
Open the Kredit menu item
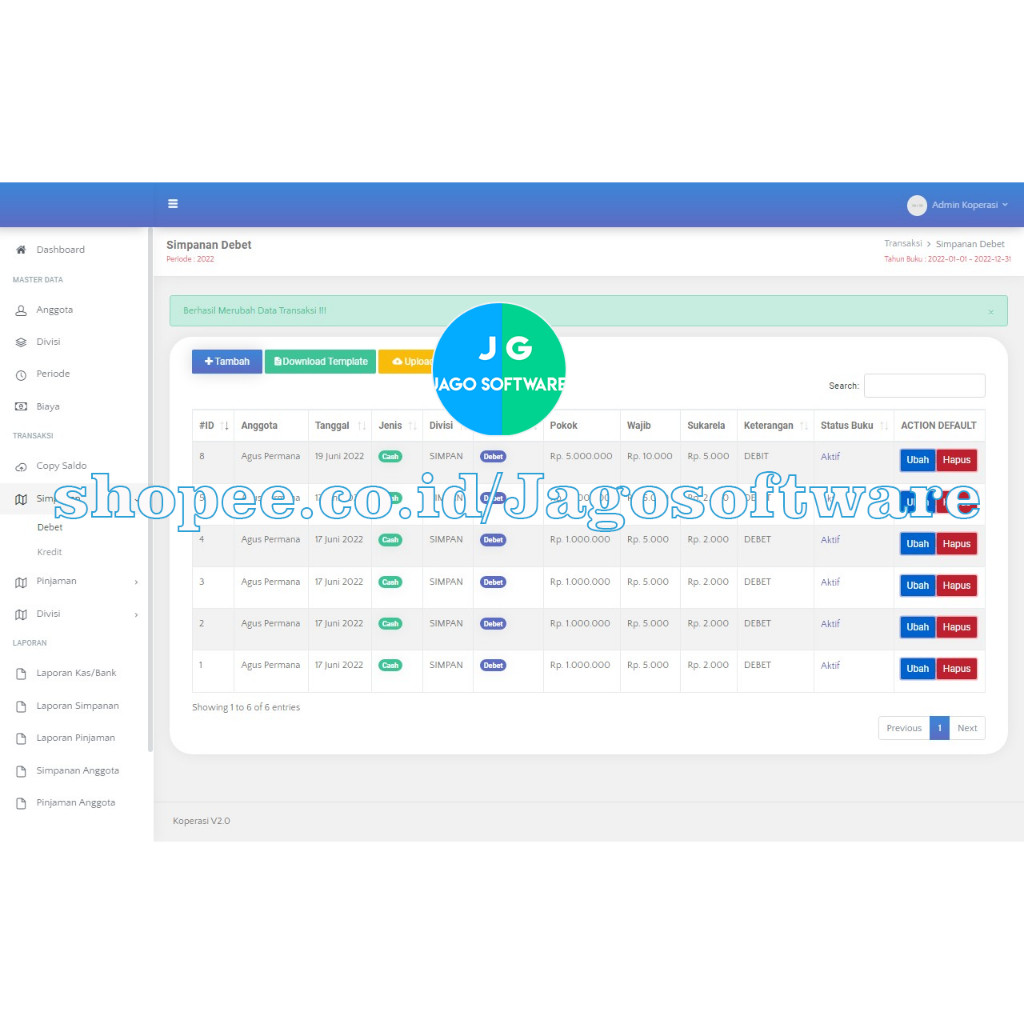tap(49, 551)
